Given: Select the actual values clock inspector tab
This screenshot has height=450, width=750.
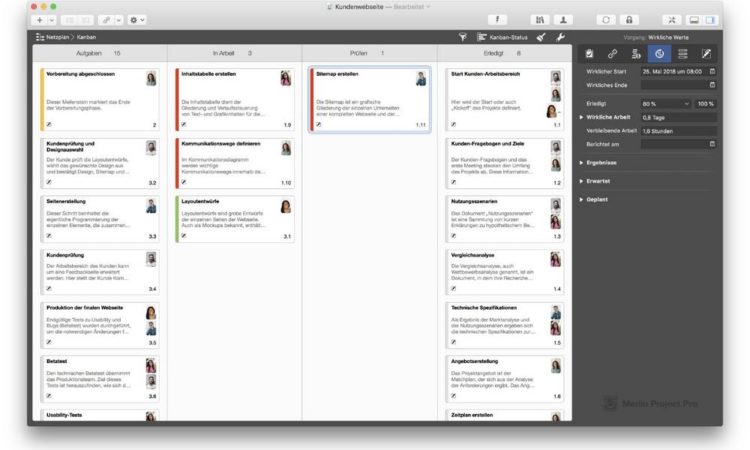Looking at the screenshot, I should pos(659,53).
